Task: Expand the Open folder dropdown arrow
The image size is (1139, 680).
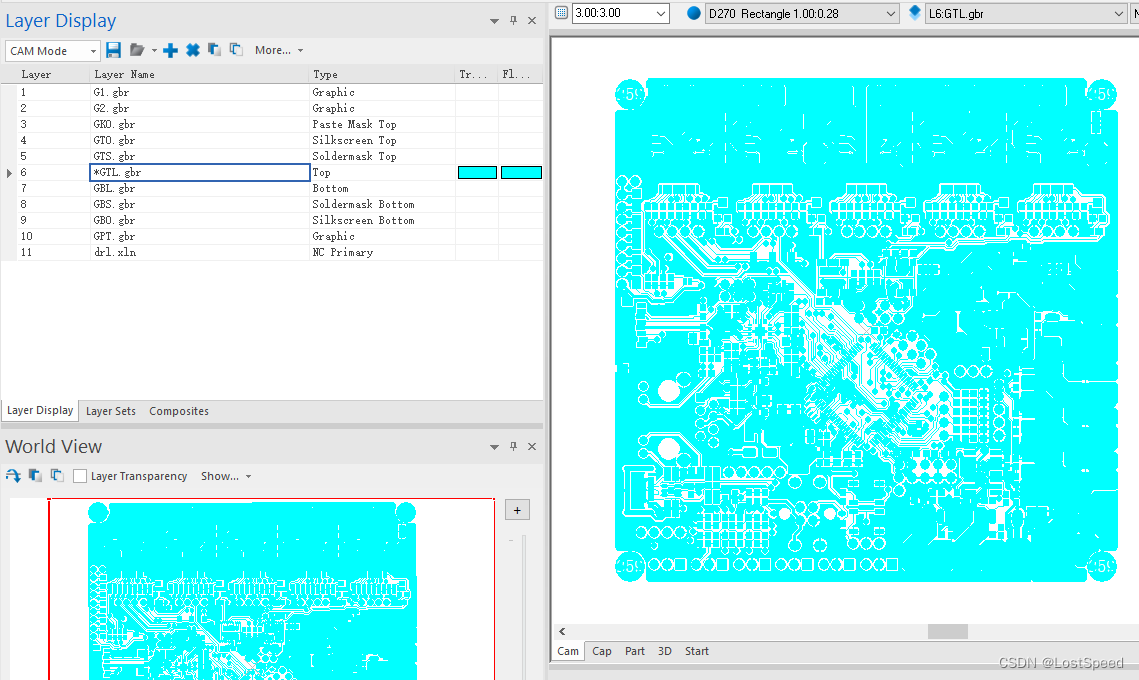Action: click(x=154, y=51)
